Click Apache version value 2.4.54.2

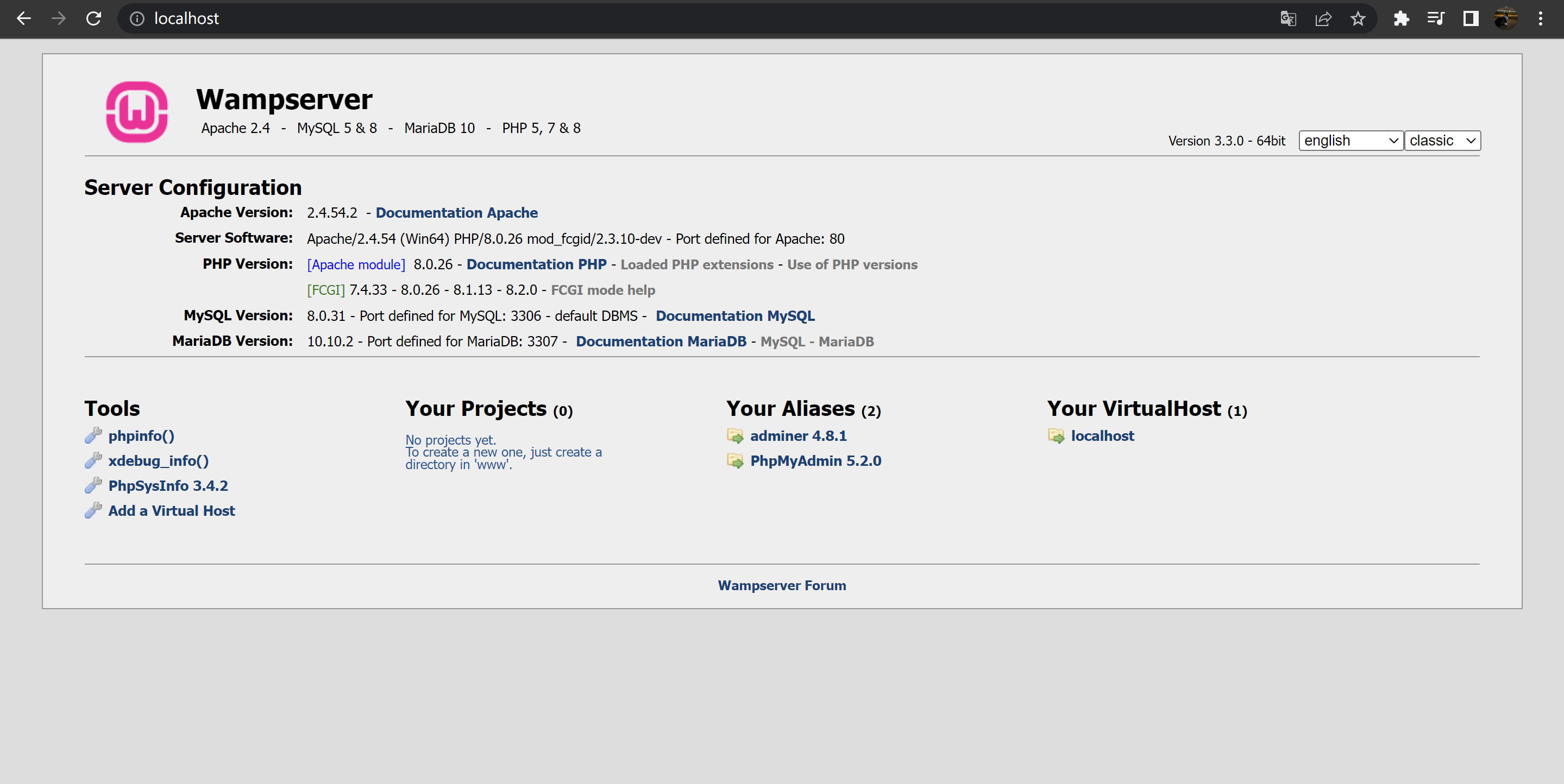pos(332,212)
